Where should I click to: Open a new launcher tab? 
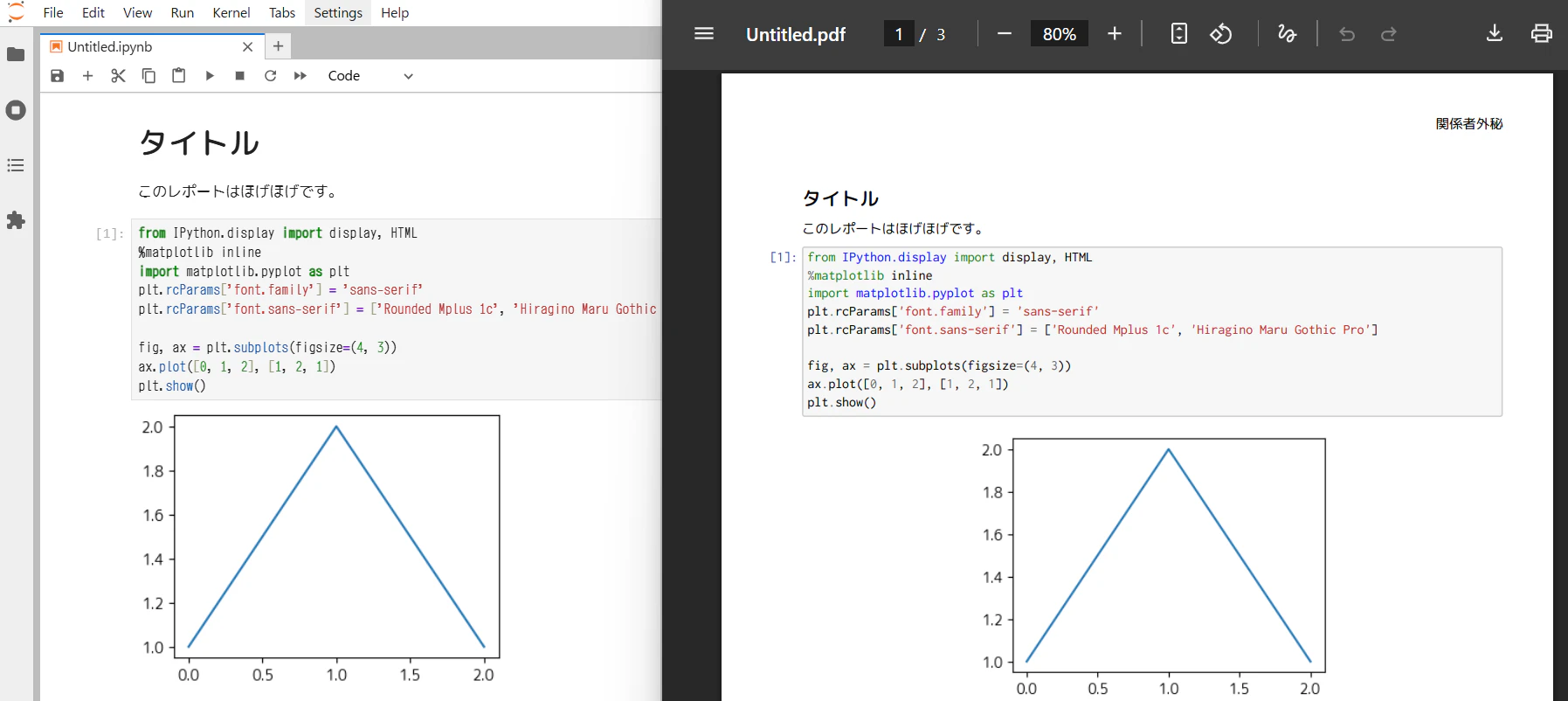[x=278, y=46]
